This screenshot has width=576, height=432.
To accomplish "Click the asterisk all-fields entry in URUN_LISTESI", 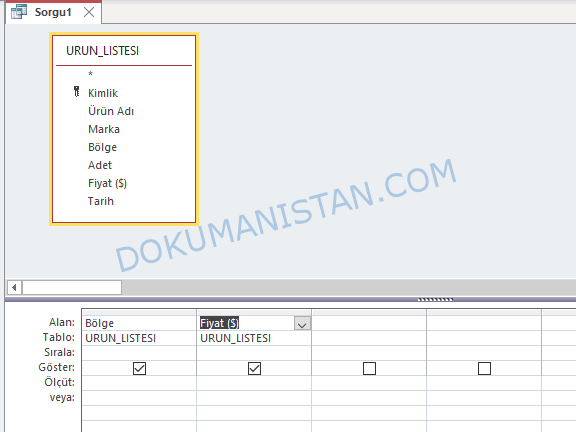I will click(x=90, y=74).
